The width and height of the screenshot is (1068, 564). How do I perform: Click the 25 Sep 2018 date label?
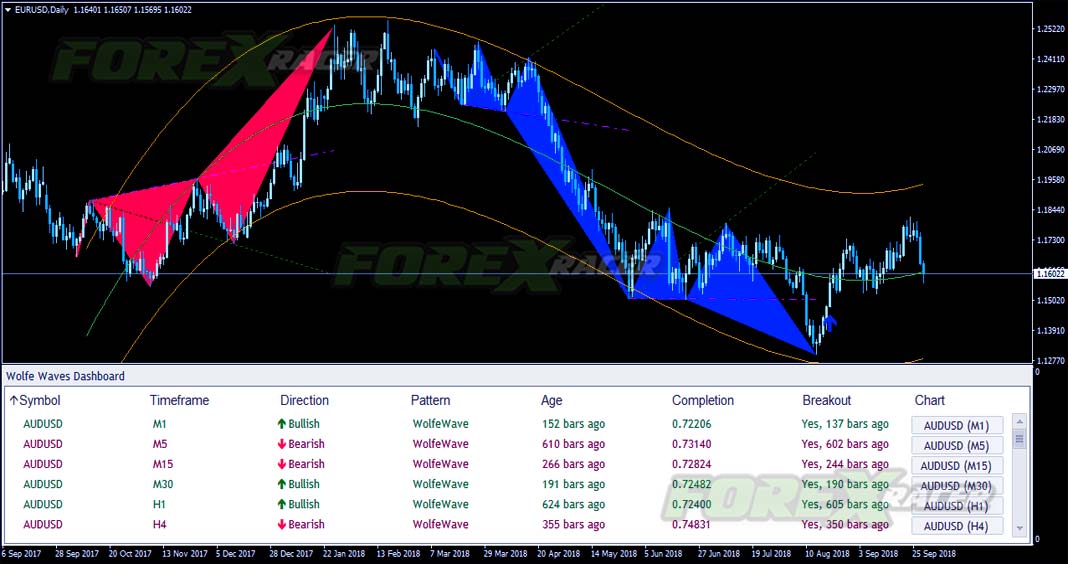[x=935, y=554]
